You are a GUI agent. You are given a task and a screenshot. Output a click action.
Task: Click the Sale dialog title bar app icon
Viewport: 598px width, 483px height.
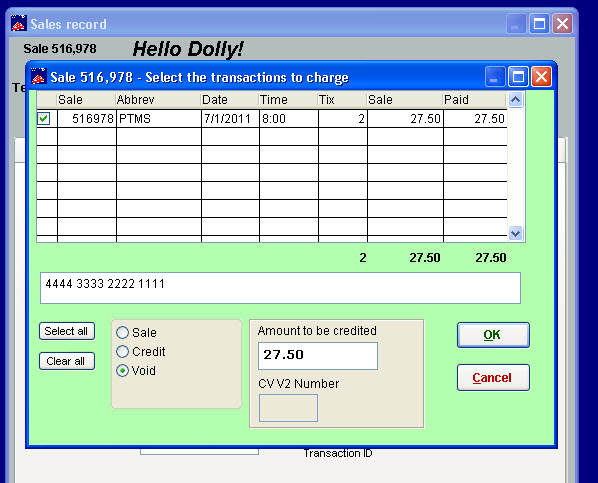tap(39, 76)
